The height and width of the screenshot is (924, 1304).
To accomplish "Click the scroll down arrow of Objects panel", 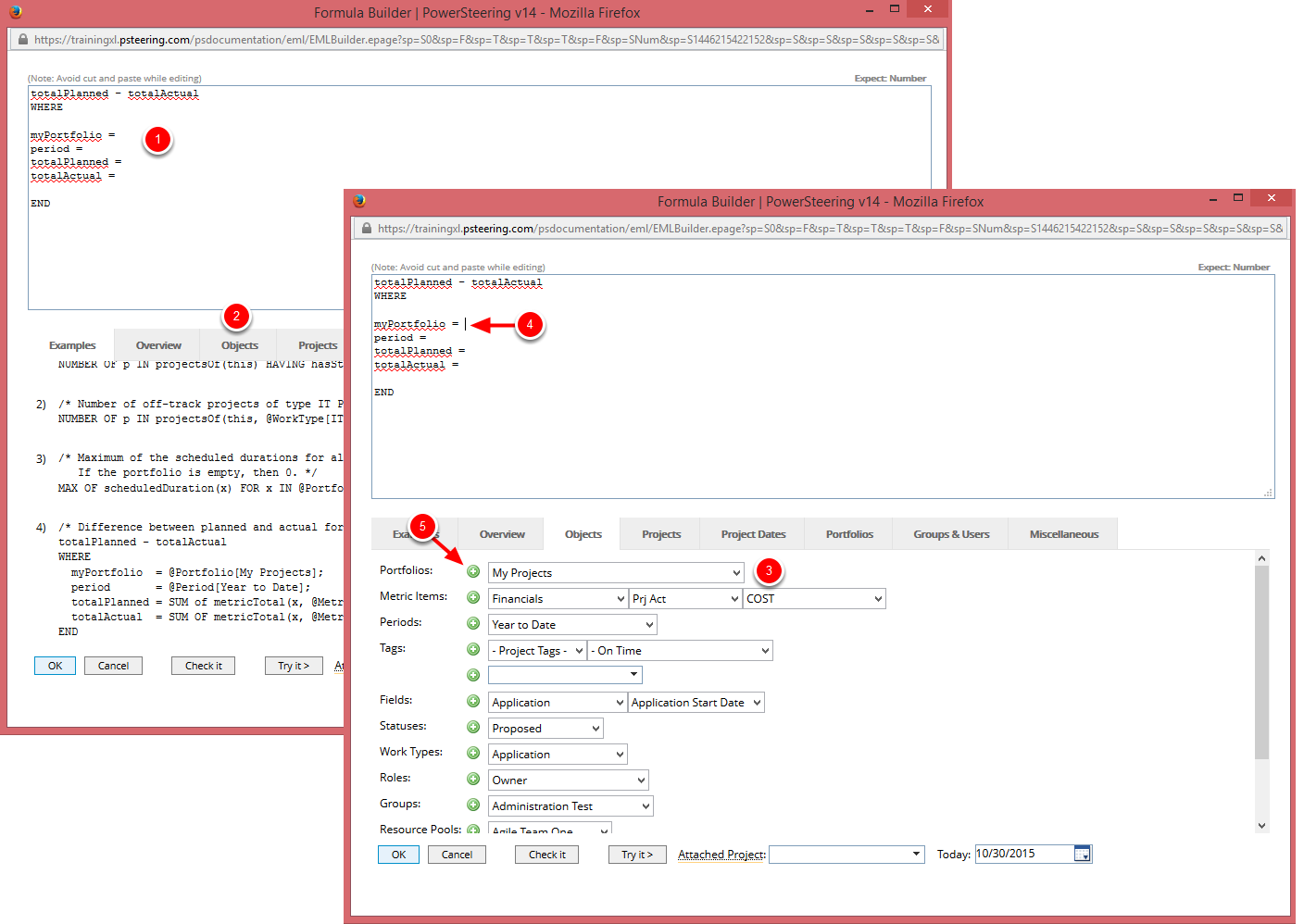I will click(1261, 825).
